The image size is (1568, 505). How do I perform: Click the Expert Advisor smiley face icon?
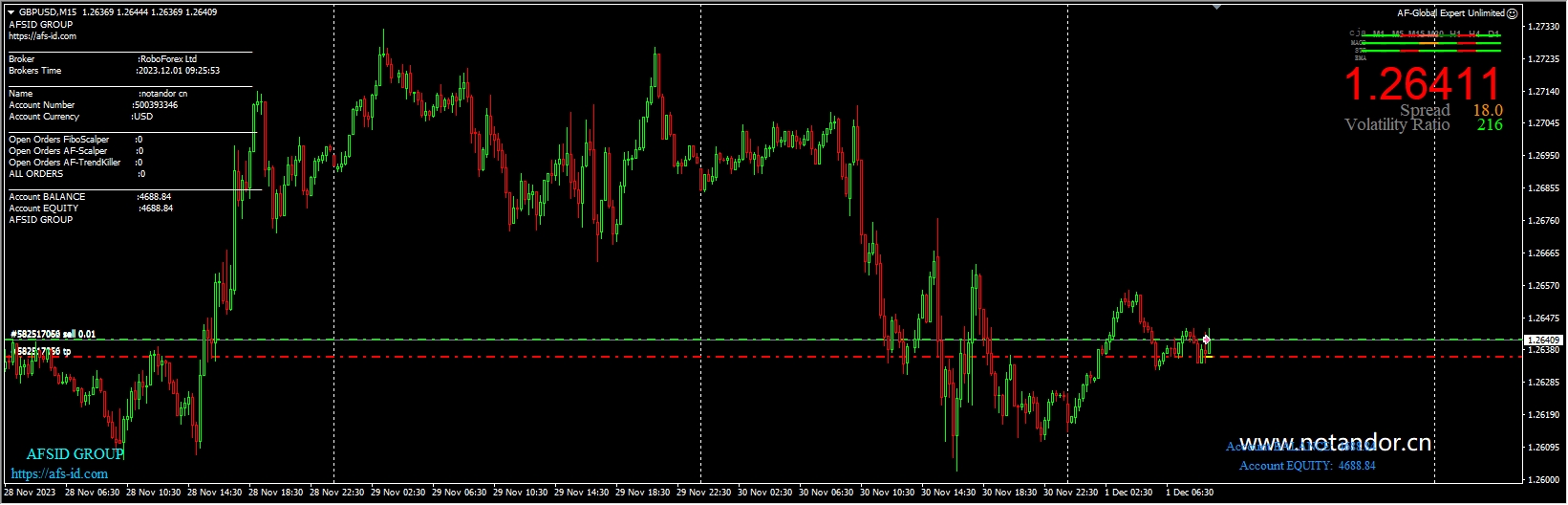pos(1512,13)
